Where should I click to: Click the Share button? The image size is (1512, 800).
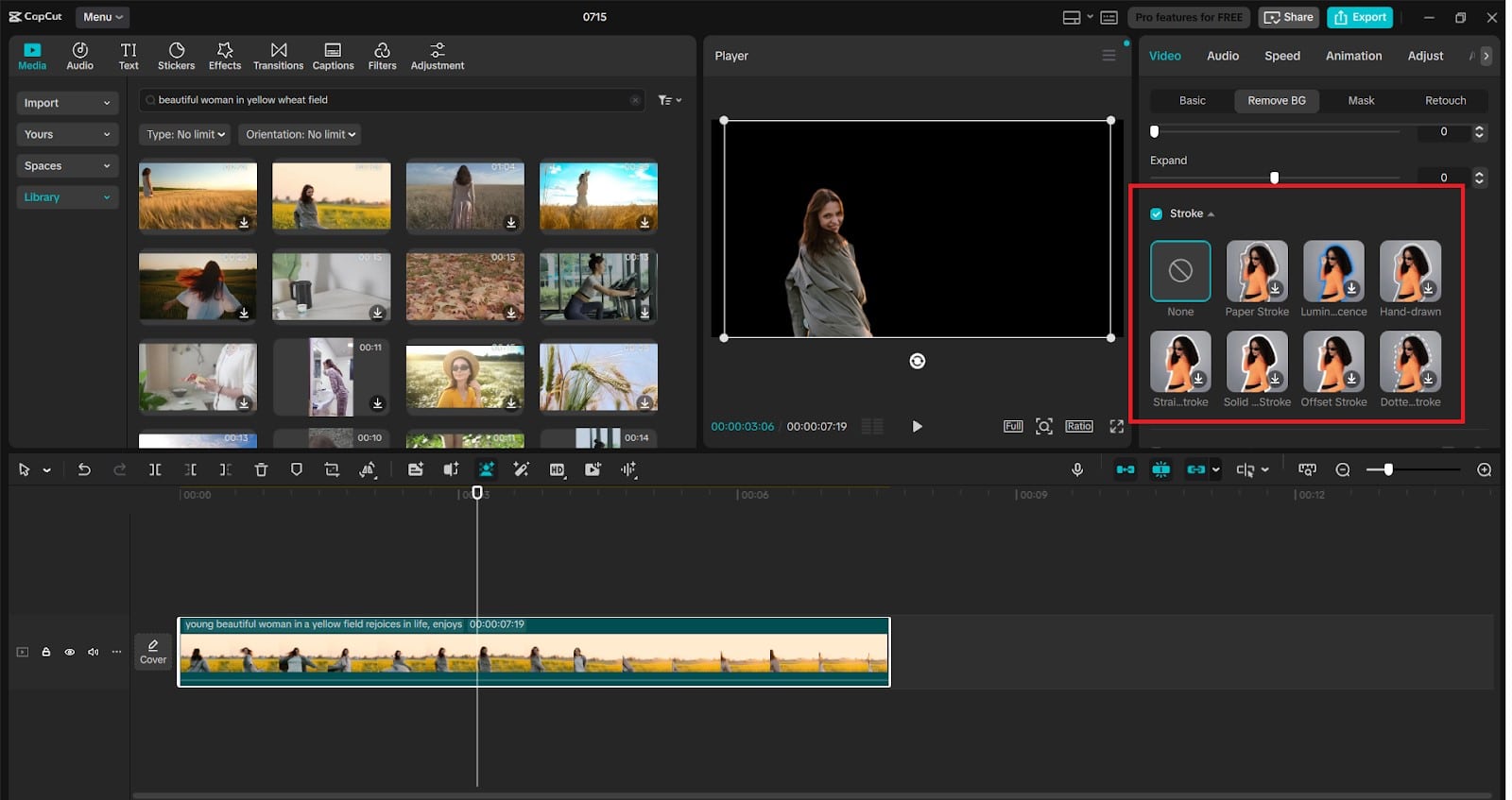point(1288,17)
